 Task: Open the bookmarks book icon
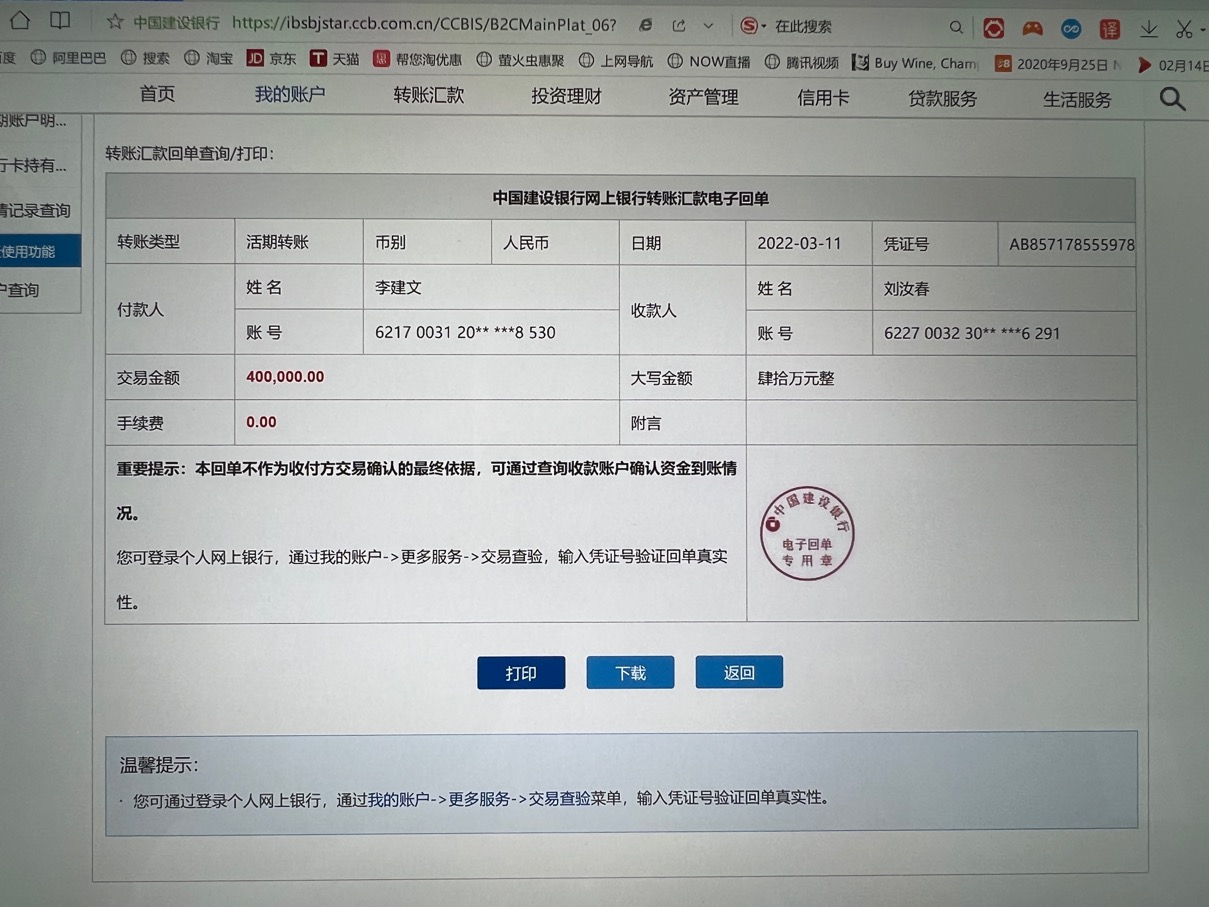(x=60, y=21)
